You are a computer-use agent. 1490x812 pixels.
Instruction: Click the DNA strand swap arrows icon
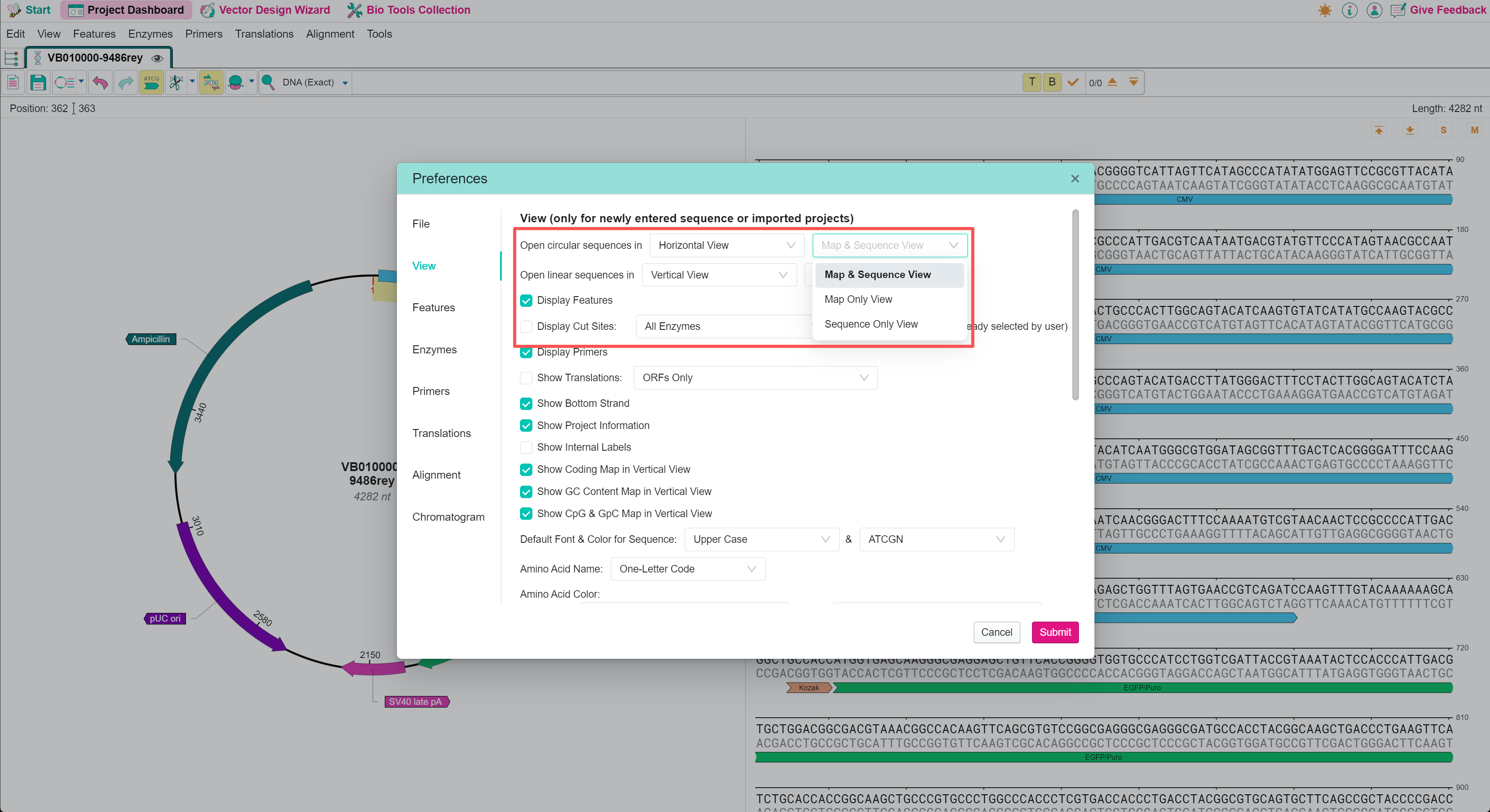coord(211,83)
